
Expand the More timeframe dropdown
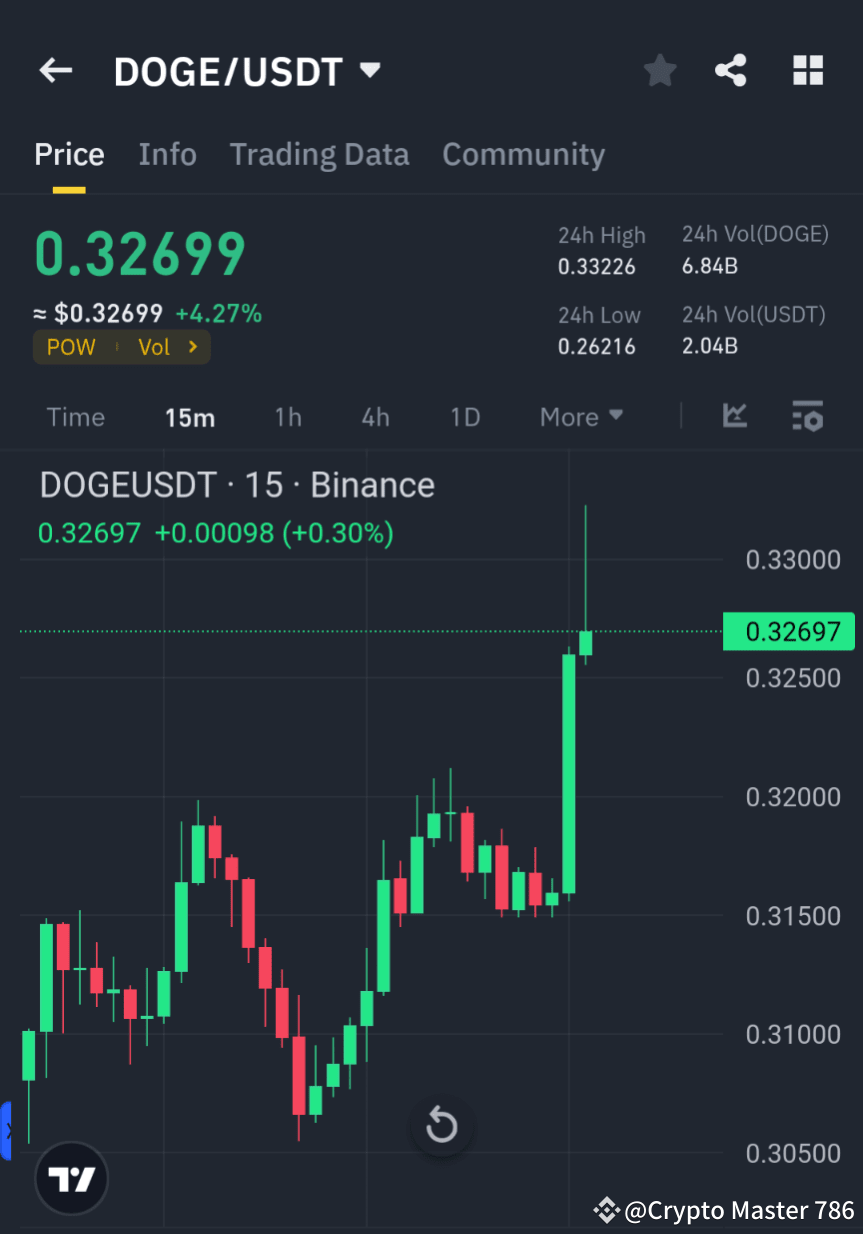(581, 417)
